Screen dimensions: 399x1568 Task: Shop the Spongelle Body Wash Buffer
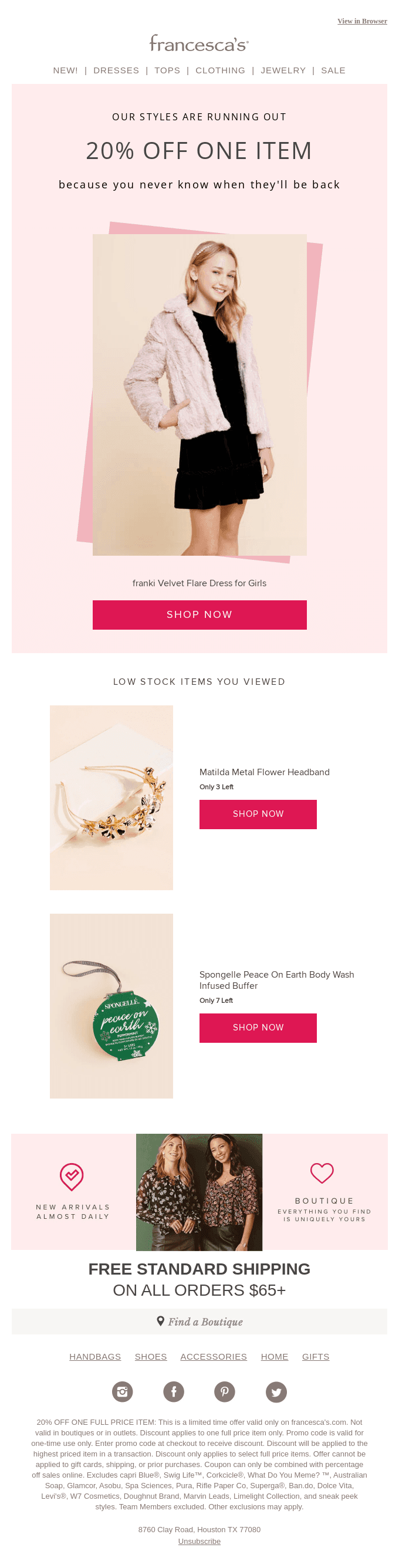[x=258, y=1028]
